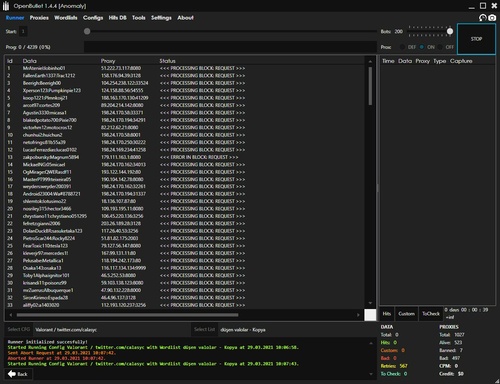500x384 pixels.
Task: Click the bot list horizontal scrollbar thumb
Action: pos(128,315)
